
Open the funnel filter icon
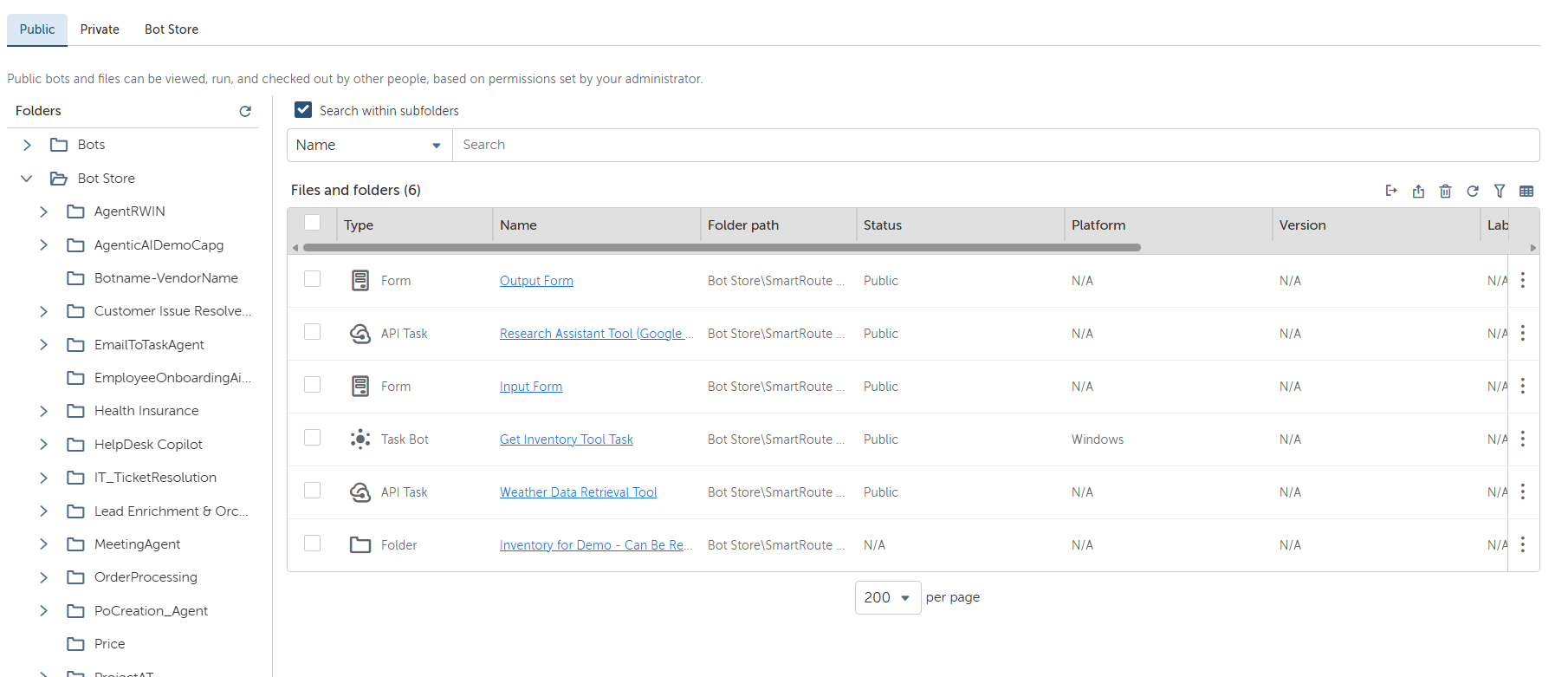click(x=1500, y=191)
